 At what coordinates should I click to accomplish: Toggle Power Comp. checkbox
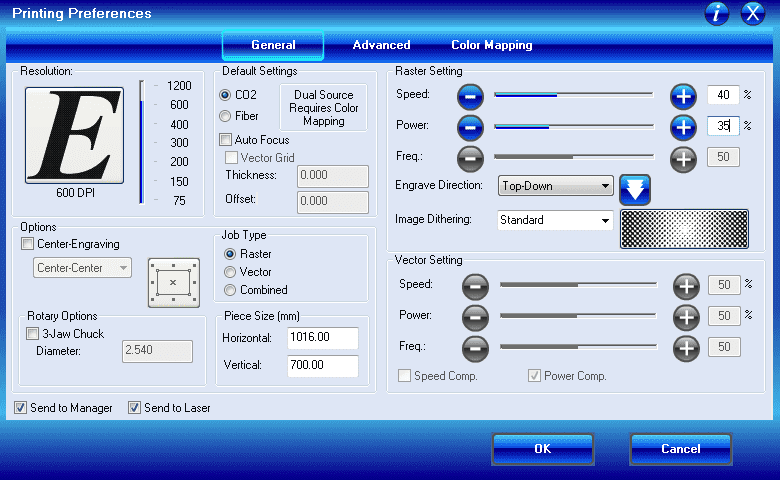pos(534,376)
